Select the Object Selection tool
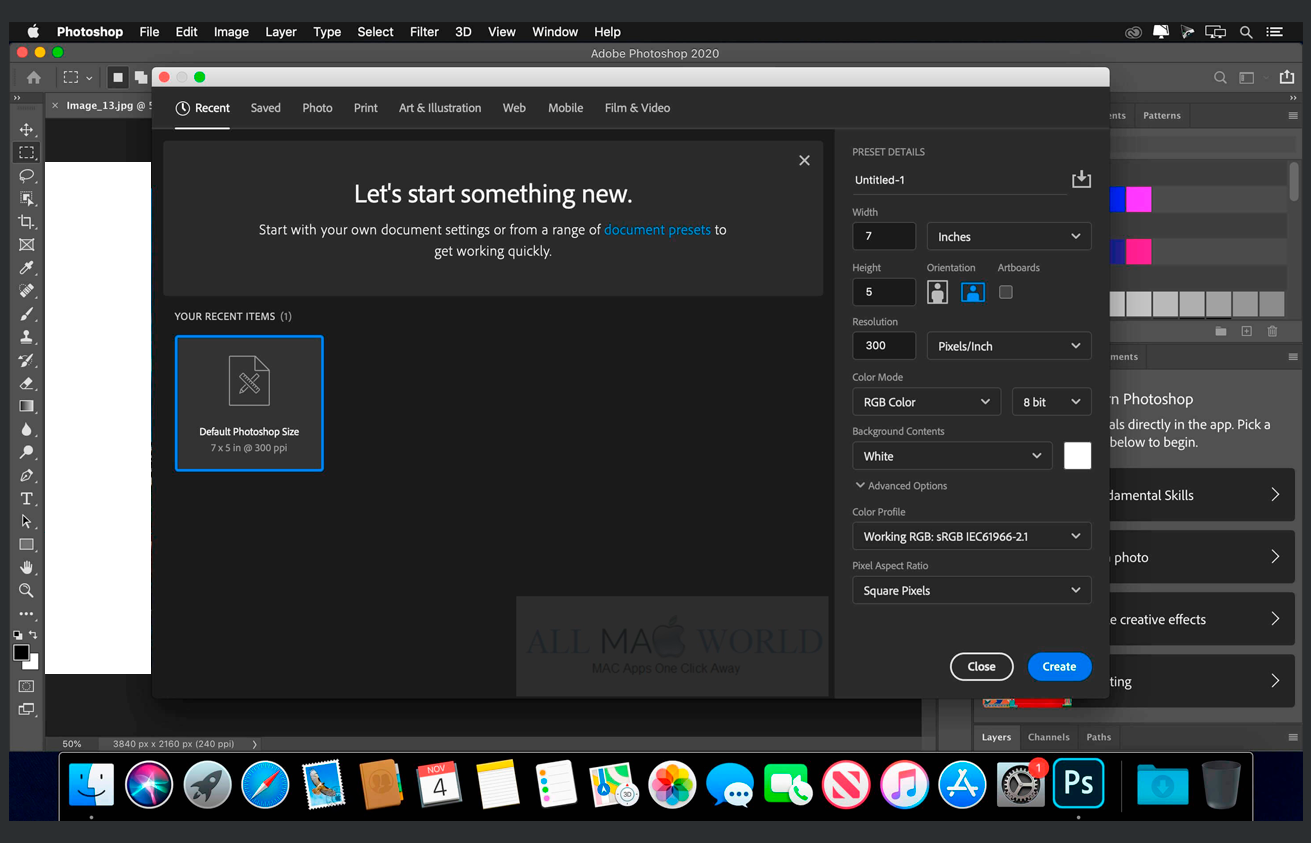 click(27, 199)
